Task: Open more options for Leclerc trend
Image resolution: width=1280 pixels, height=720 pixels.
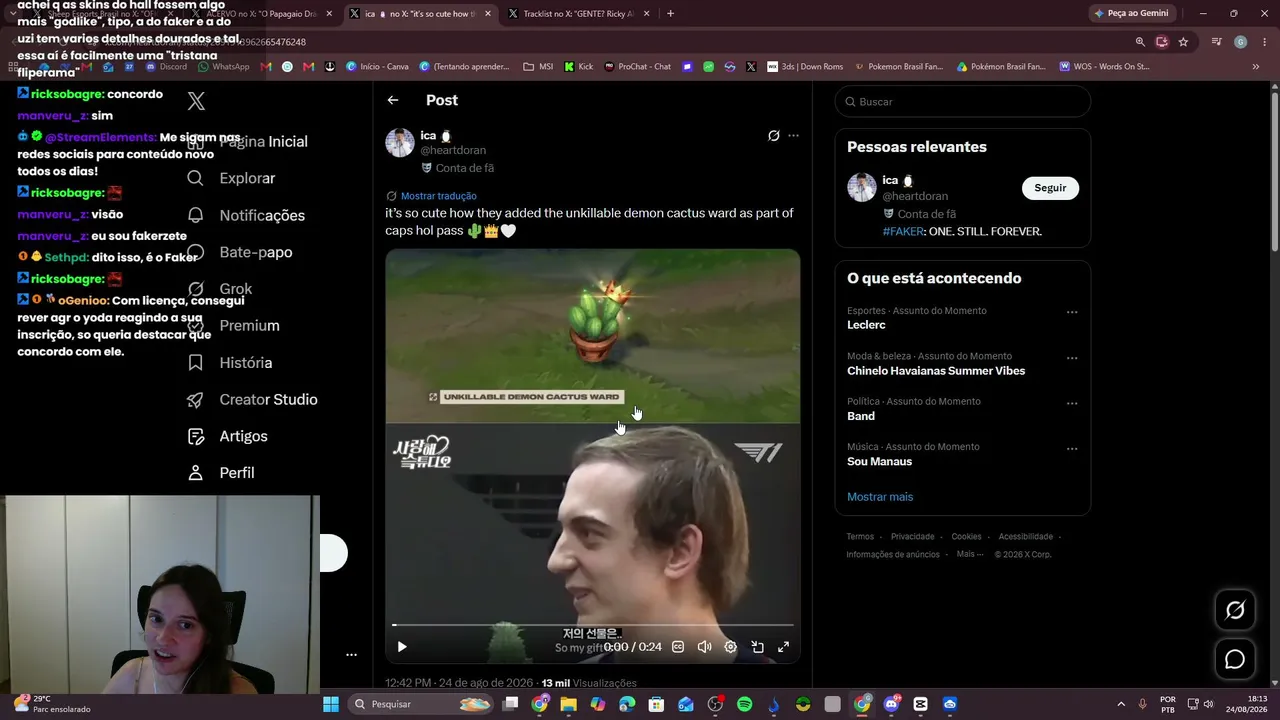Action: pyautogui.click(x=1072, y=312)
